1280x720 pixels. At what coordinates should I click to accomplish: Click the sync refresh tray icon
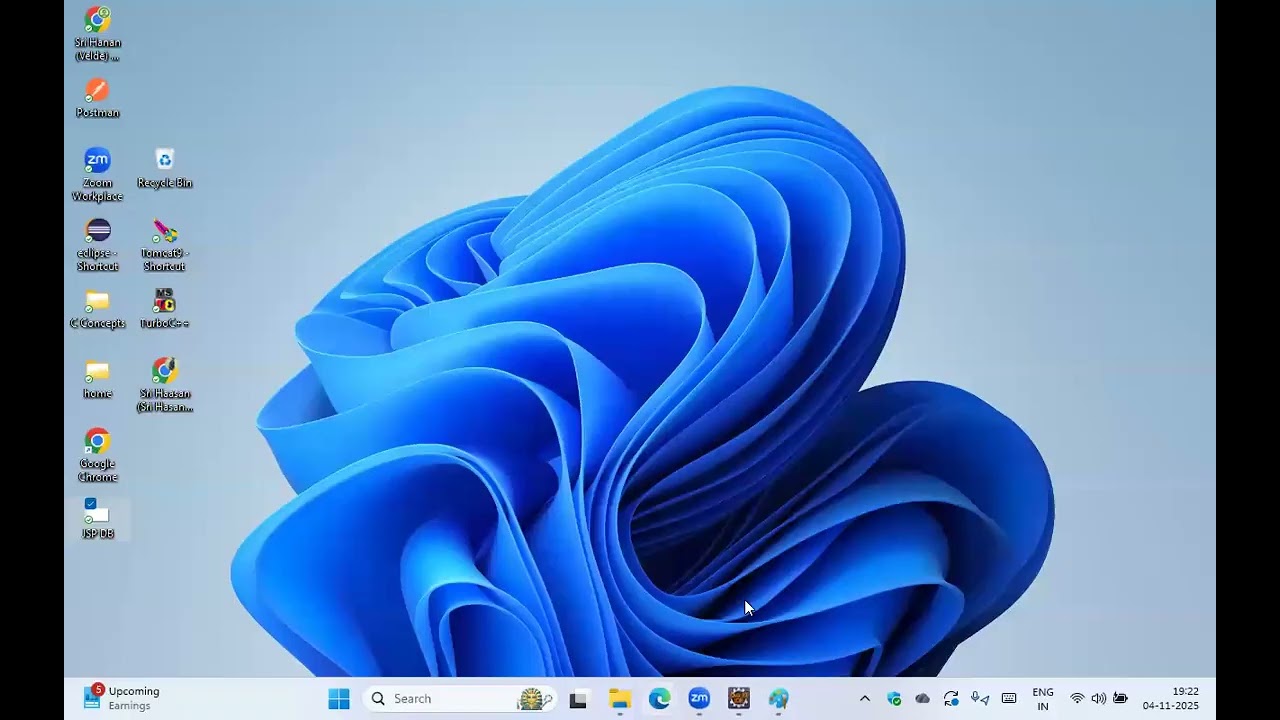pos(951,699)
